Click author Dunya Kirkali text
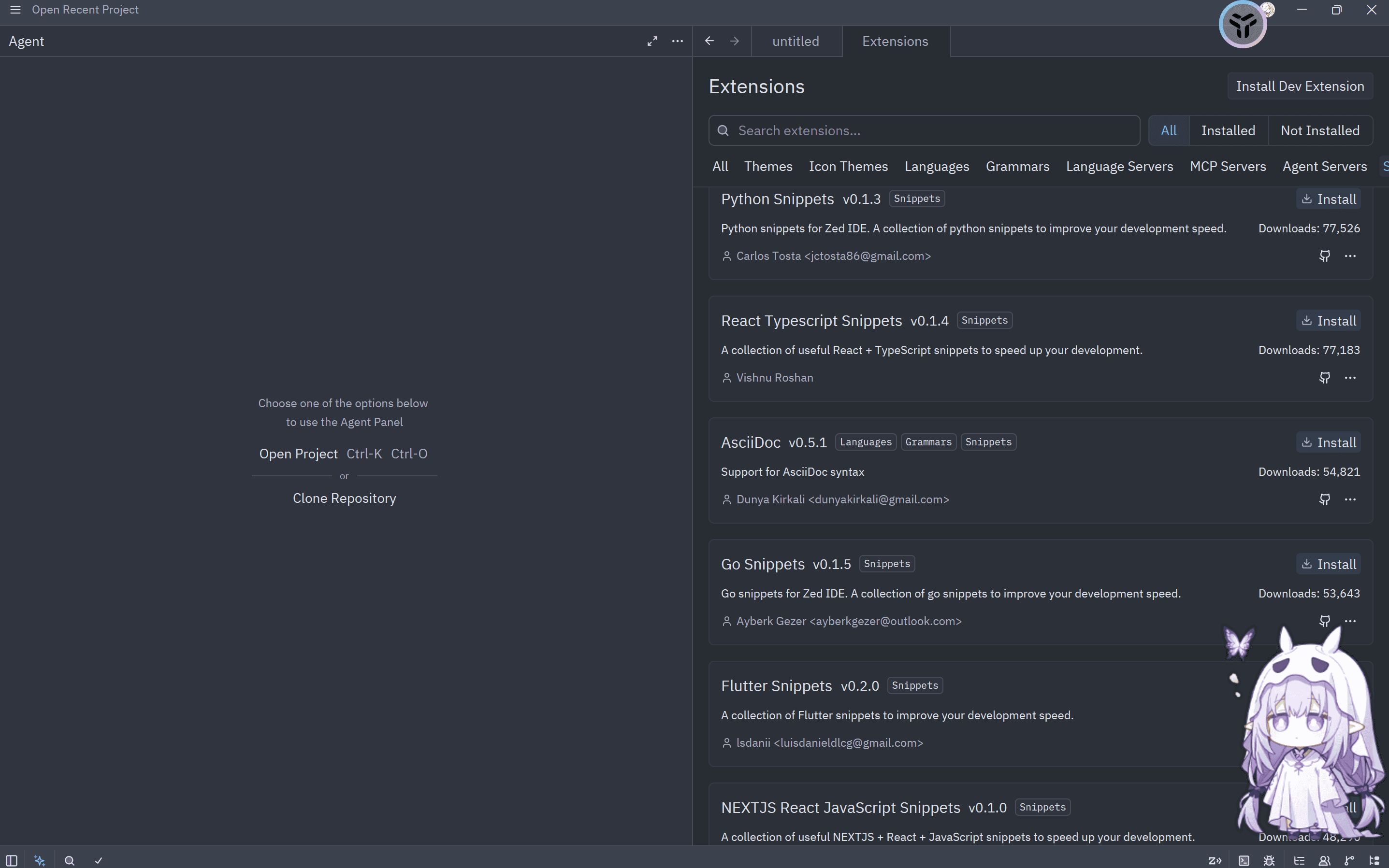1389x868 pixels. 842,499
